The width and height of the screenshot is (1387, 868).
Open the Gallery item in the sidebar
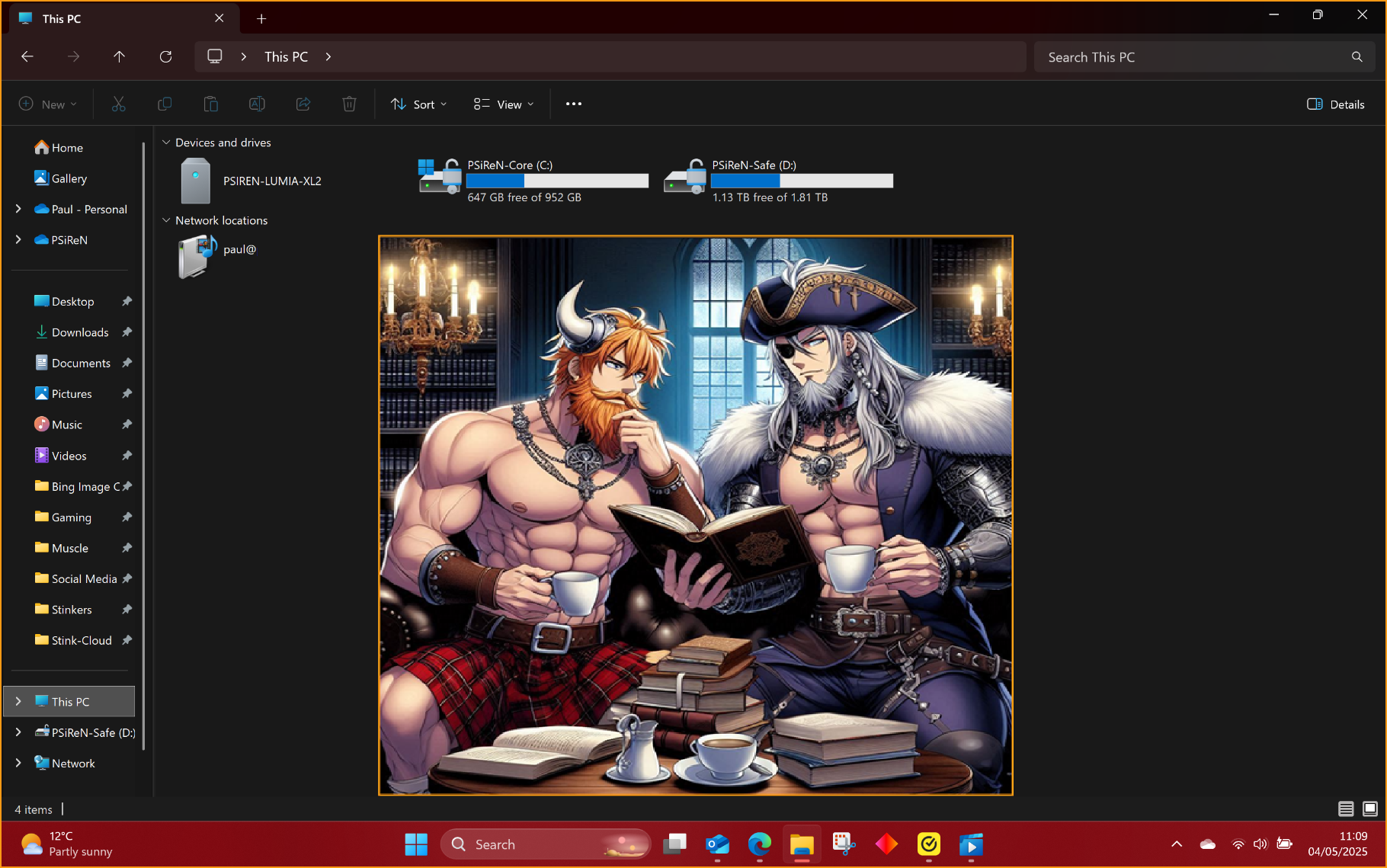69,178
